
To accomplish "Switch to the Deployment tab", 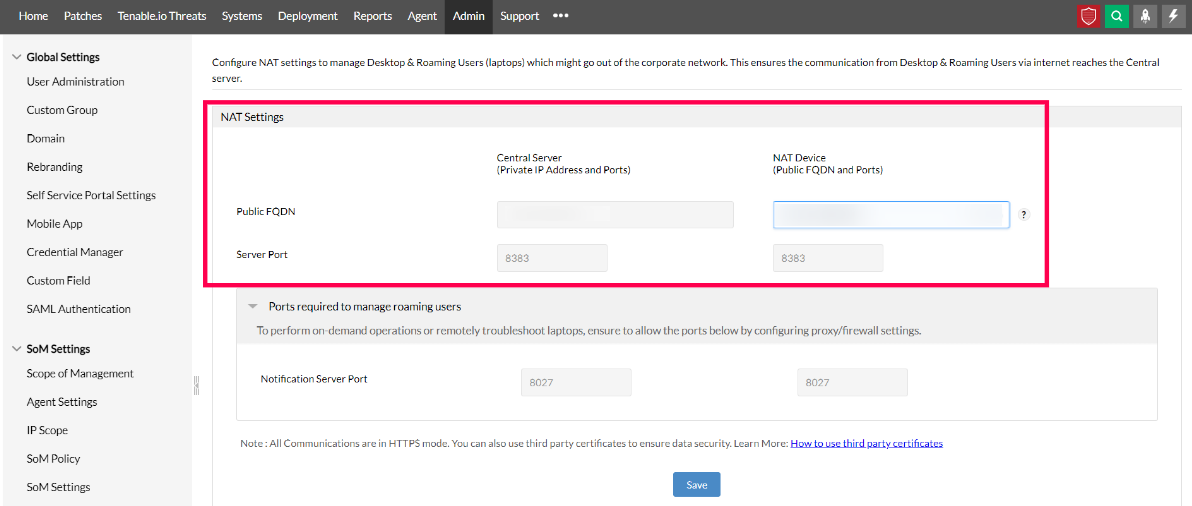I will [x=308, y=16].
